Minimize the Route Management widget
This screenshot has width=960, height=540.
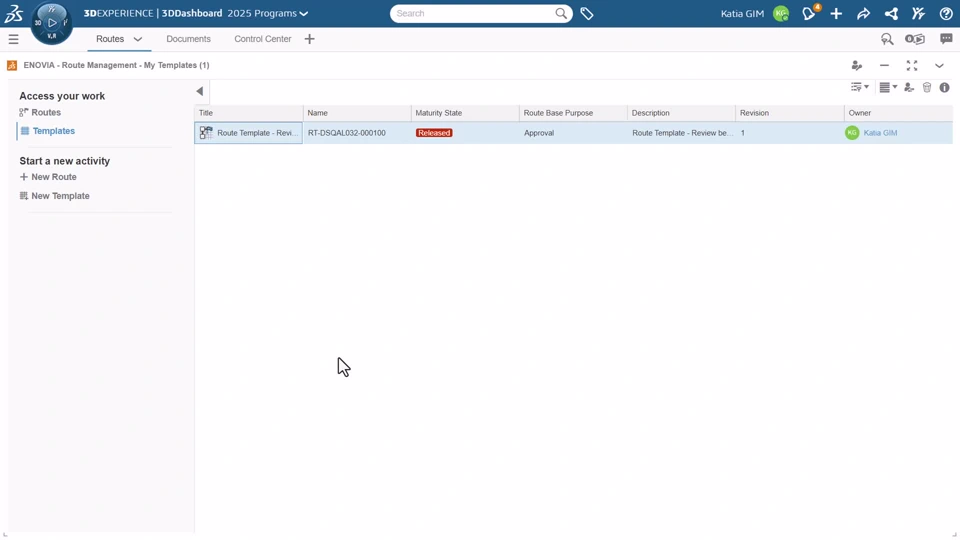(884, 66)
